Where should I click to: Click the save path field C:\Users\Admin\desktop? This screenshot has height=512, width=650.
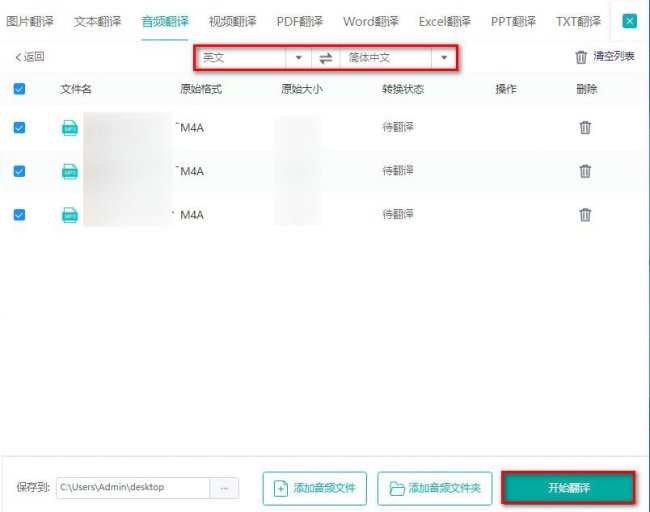point(133,488)
